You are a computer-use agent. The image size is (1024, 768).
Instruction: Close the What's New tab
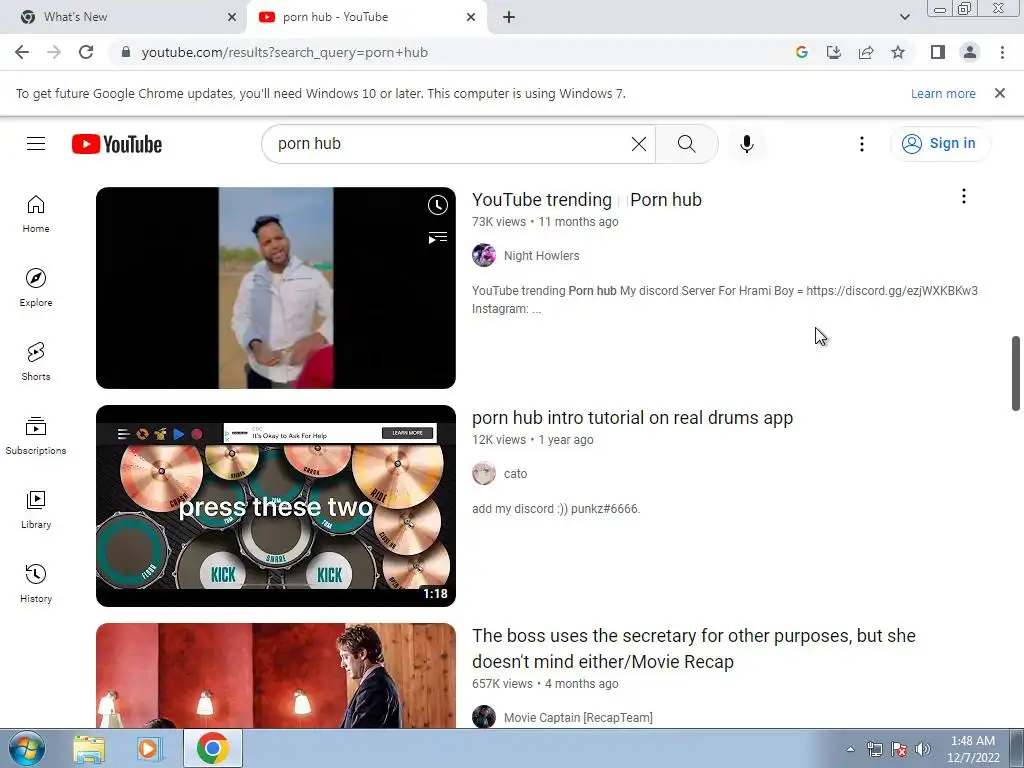[232, 17]
